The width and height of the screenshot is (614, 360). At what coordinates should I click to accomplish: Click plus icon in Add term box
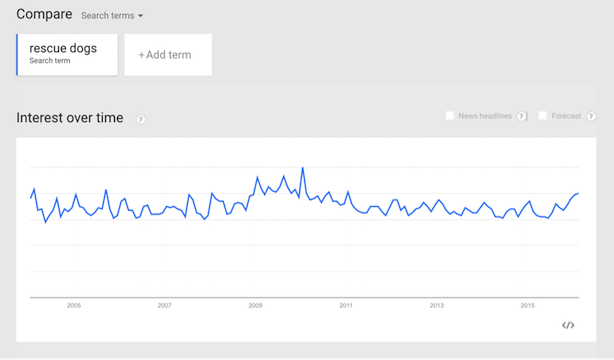click(x=141, y=55)
